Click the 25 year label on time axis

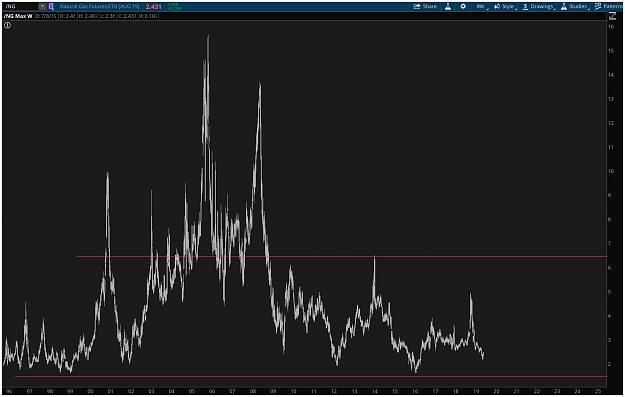(x=597, y=391)
